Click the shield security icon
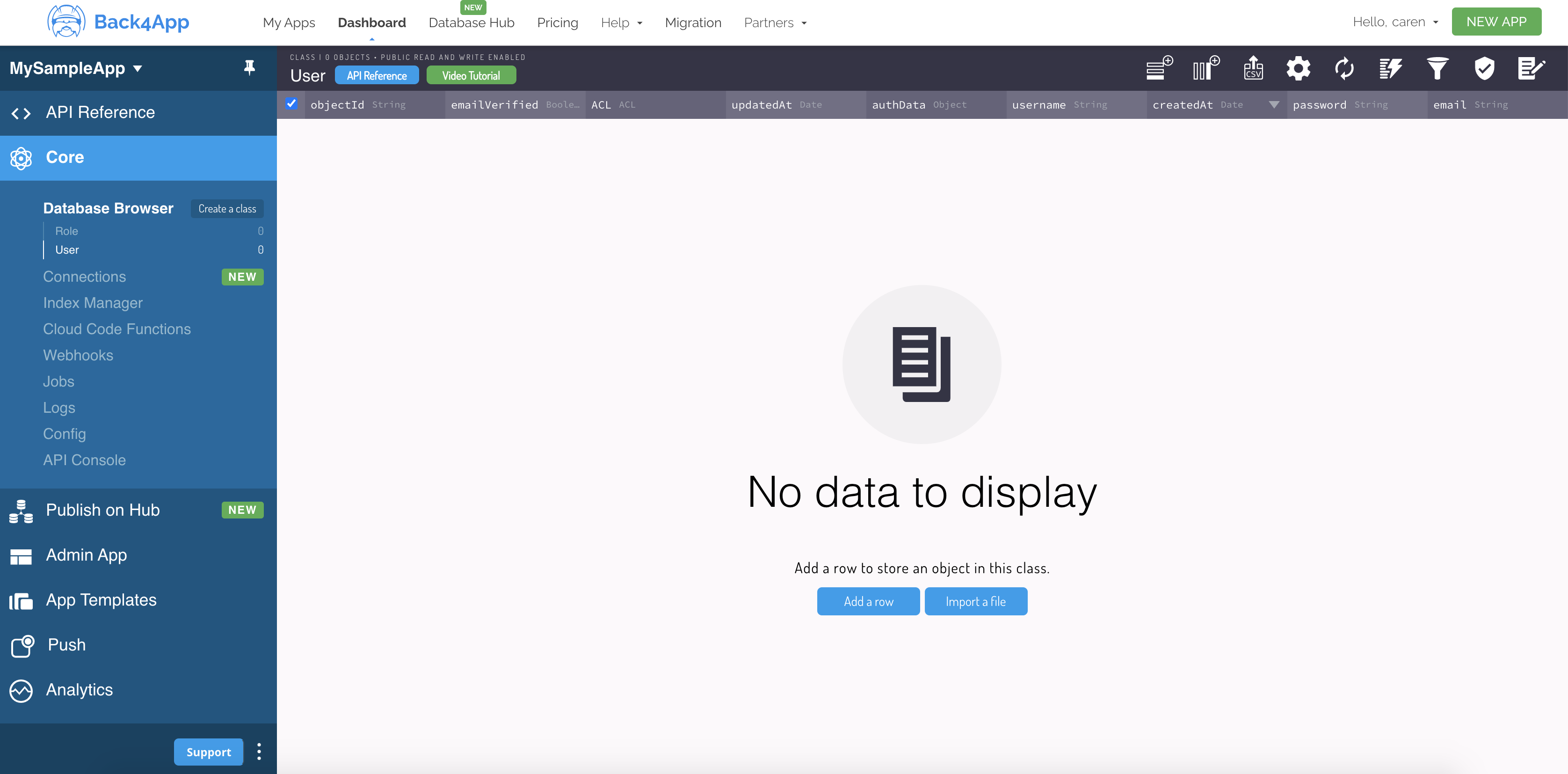The image size is (1568, 774). pyautogui.click(x=1484, y=68)
